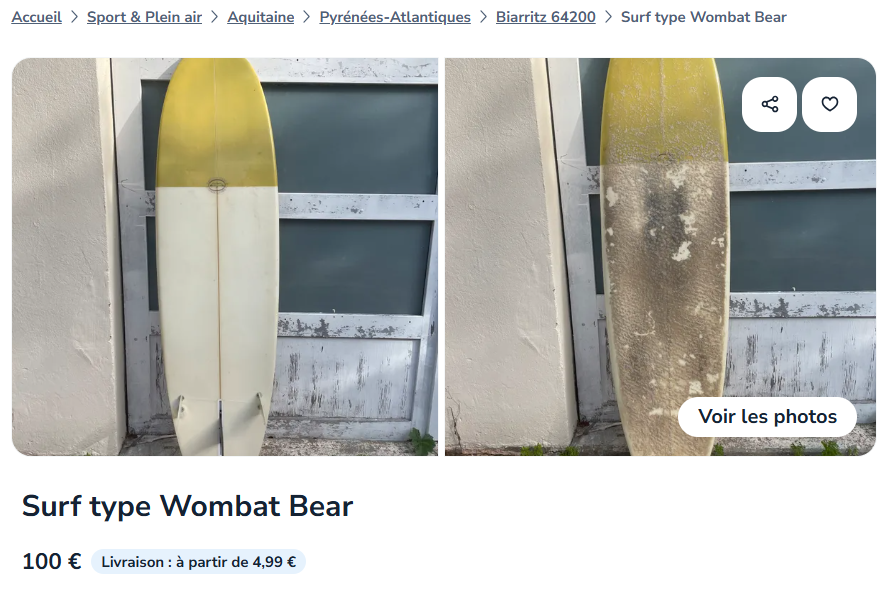Select the Biarritz 64200 breadcrumb
Viewport: 886px width, 594px height.
(x=546, y=17)
